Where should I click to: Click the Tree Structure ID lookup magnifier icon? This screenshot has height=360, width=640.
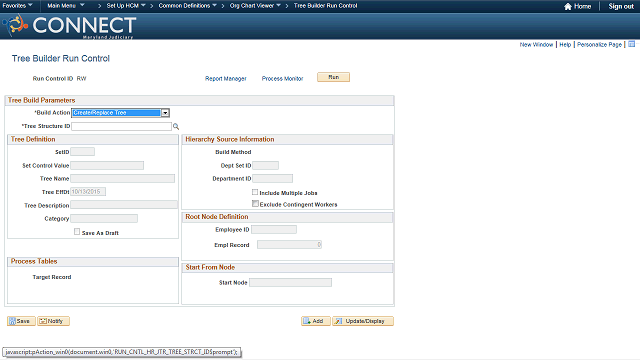tap(176, 127)
